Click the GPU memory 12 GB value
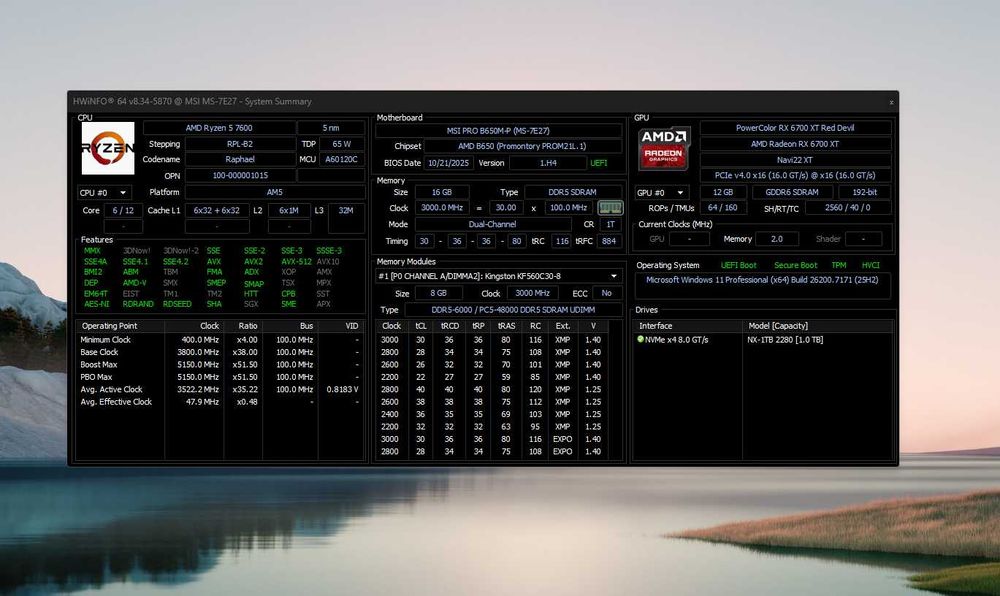 click(x=723, y=192)
